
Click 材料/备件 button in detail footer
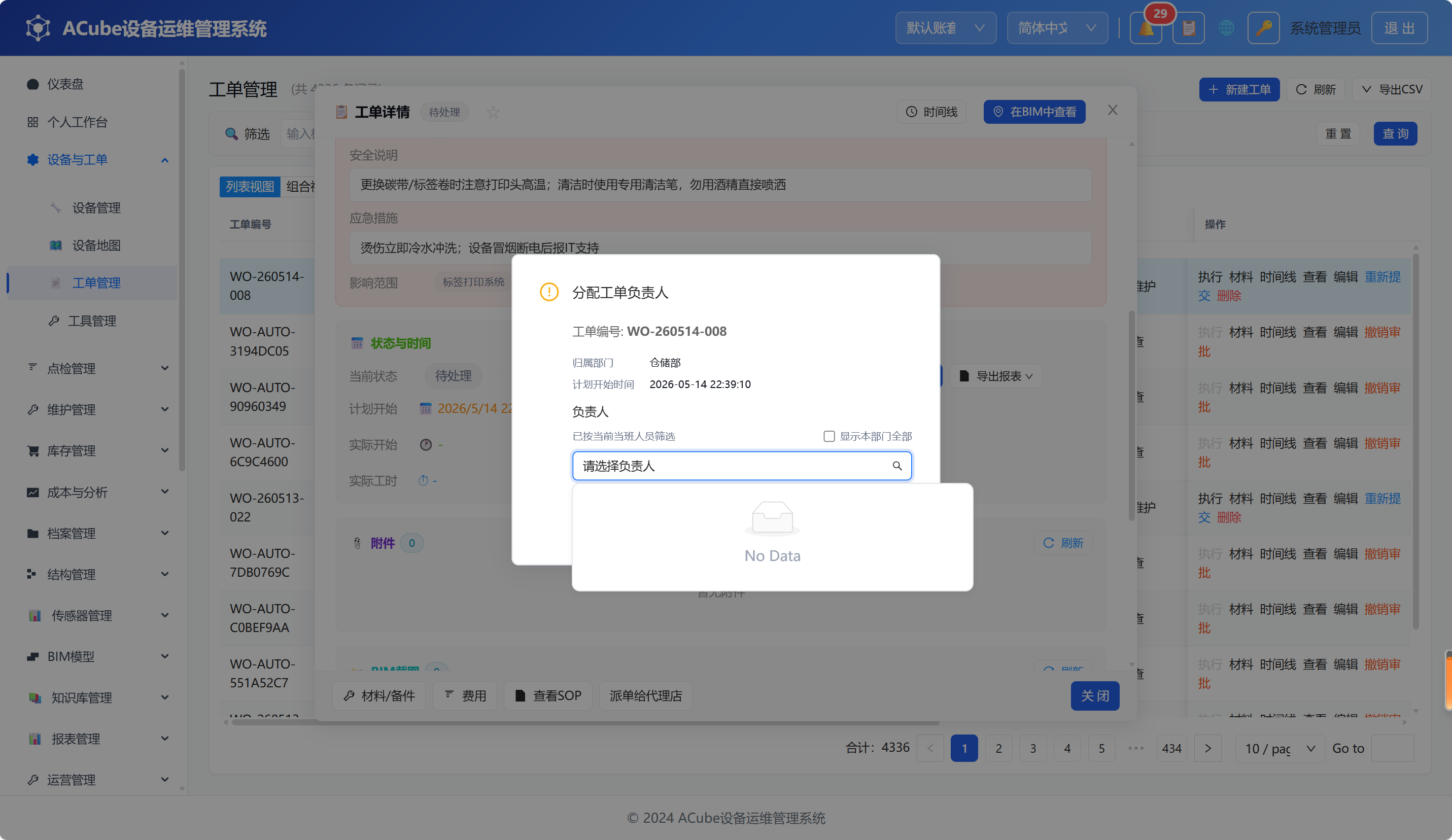[378, 696]
